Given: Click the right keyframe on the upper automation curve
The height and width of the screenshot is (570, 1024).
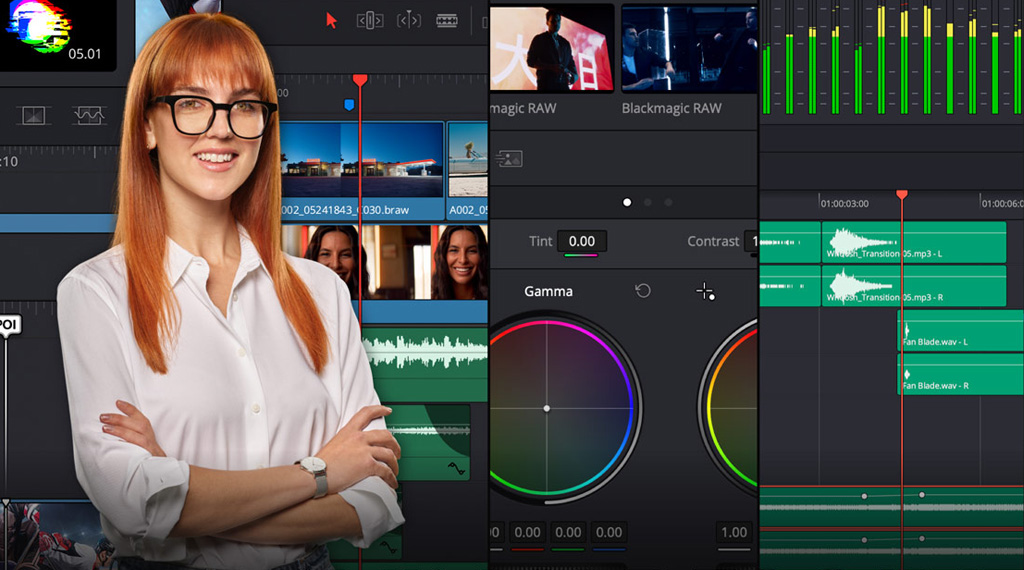Looking at the screenshot, I should pos(921,495).
